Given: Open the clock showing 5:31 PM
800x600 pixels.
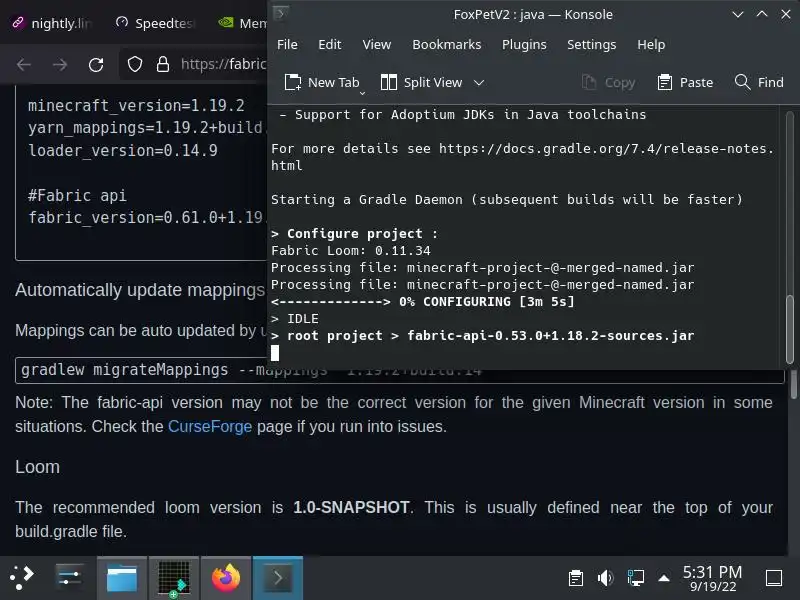Looking at the screenshot, I should (712, 578).
